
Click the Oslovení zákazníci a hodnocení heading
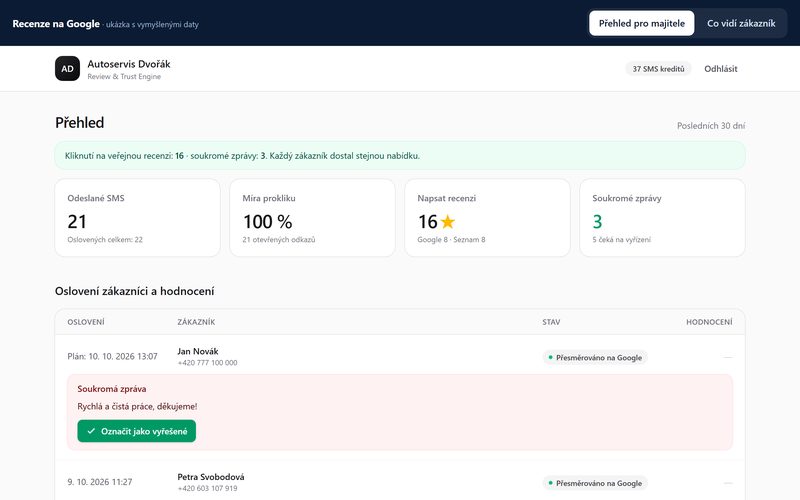(135, 291)
